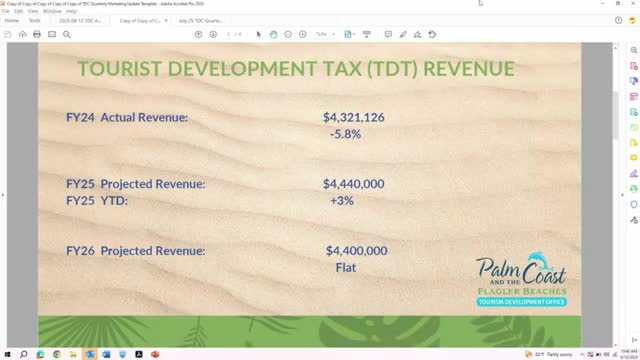Collapse the right tools pane arrow
Viewport: 640px width, 360px height.
[x=622, y=195]
